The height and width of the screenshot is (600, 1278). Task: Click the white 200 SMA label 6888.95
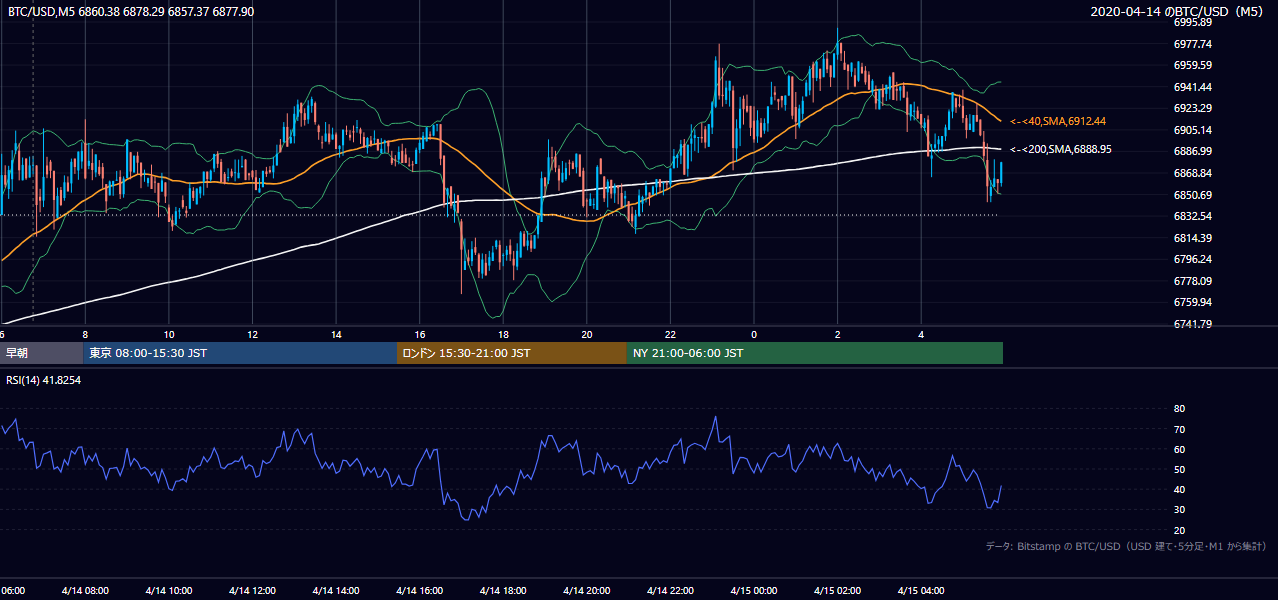[x=1060, y=149]
